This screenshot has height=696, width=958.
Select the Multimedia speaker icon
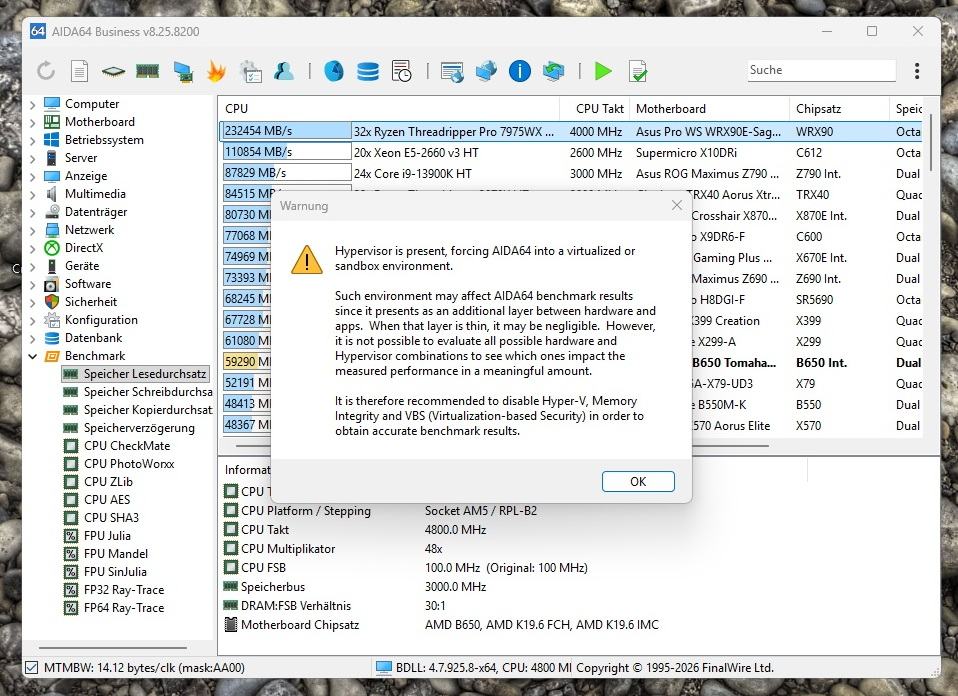52,194
